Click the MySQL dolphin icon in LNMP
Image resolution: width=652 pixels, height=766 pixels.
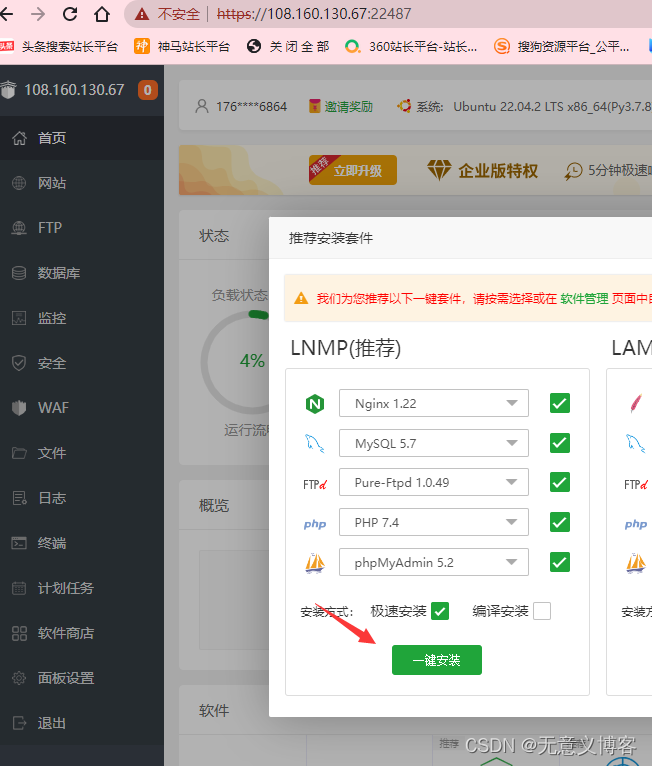tap(315, 443)
